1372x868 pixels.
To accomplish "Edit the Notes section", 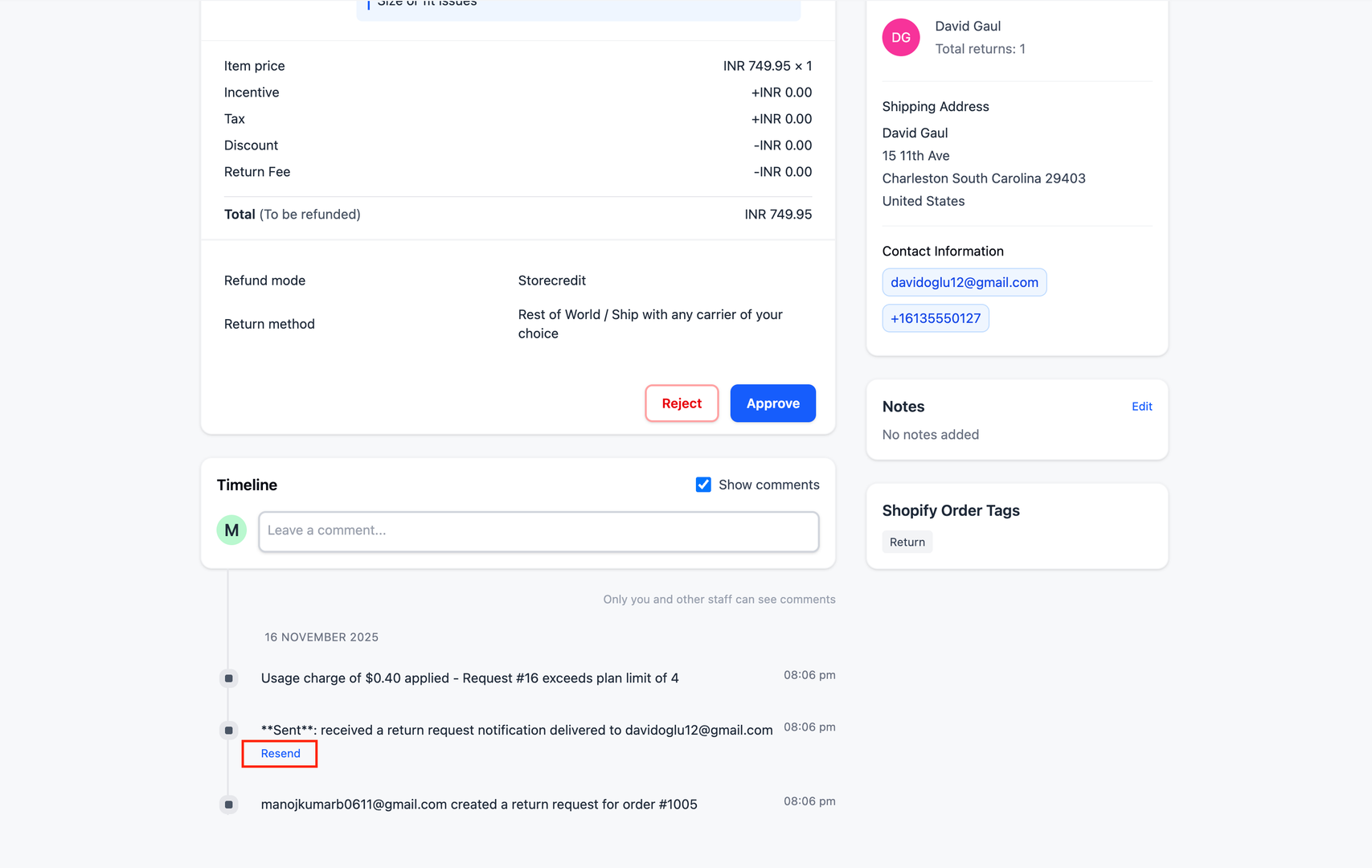I will click(1141, 407).
